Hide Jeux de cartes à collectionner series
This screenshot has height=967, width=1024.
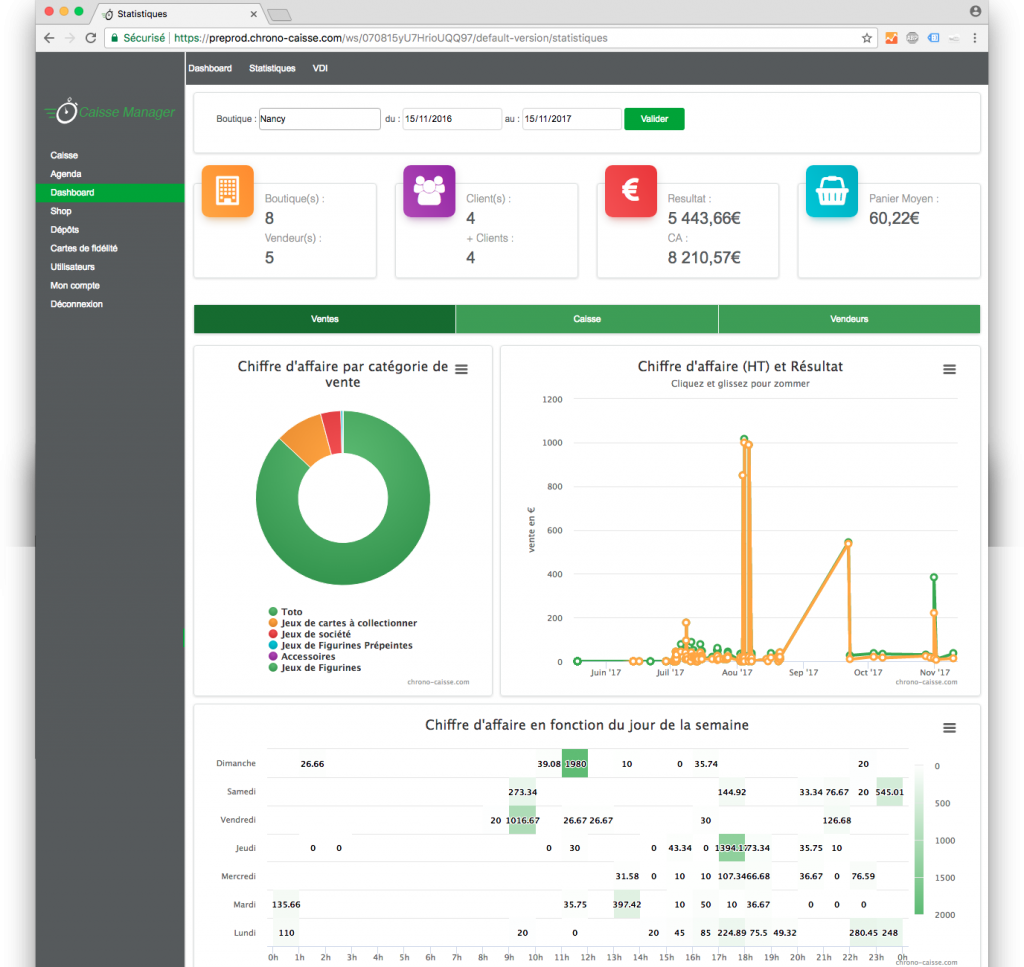tap(348, 623)
